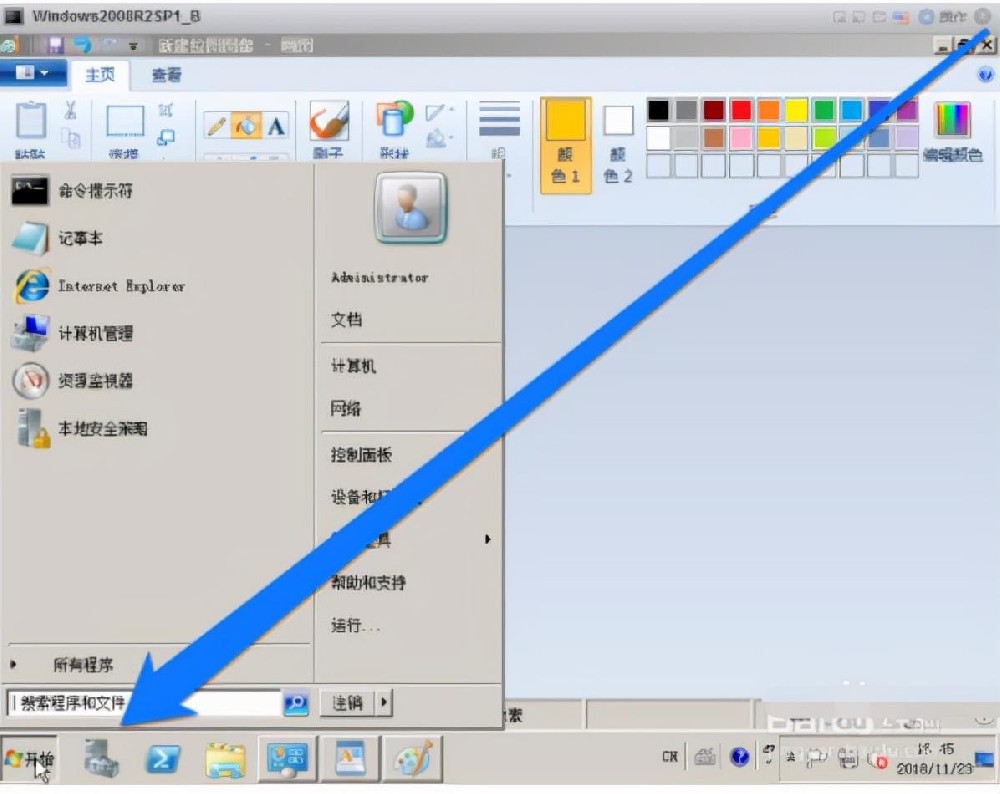
Task: Click the search magnifier icon in Start menu
Action: pos(295,703)
